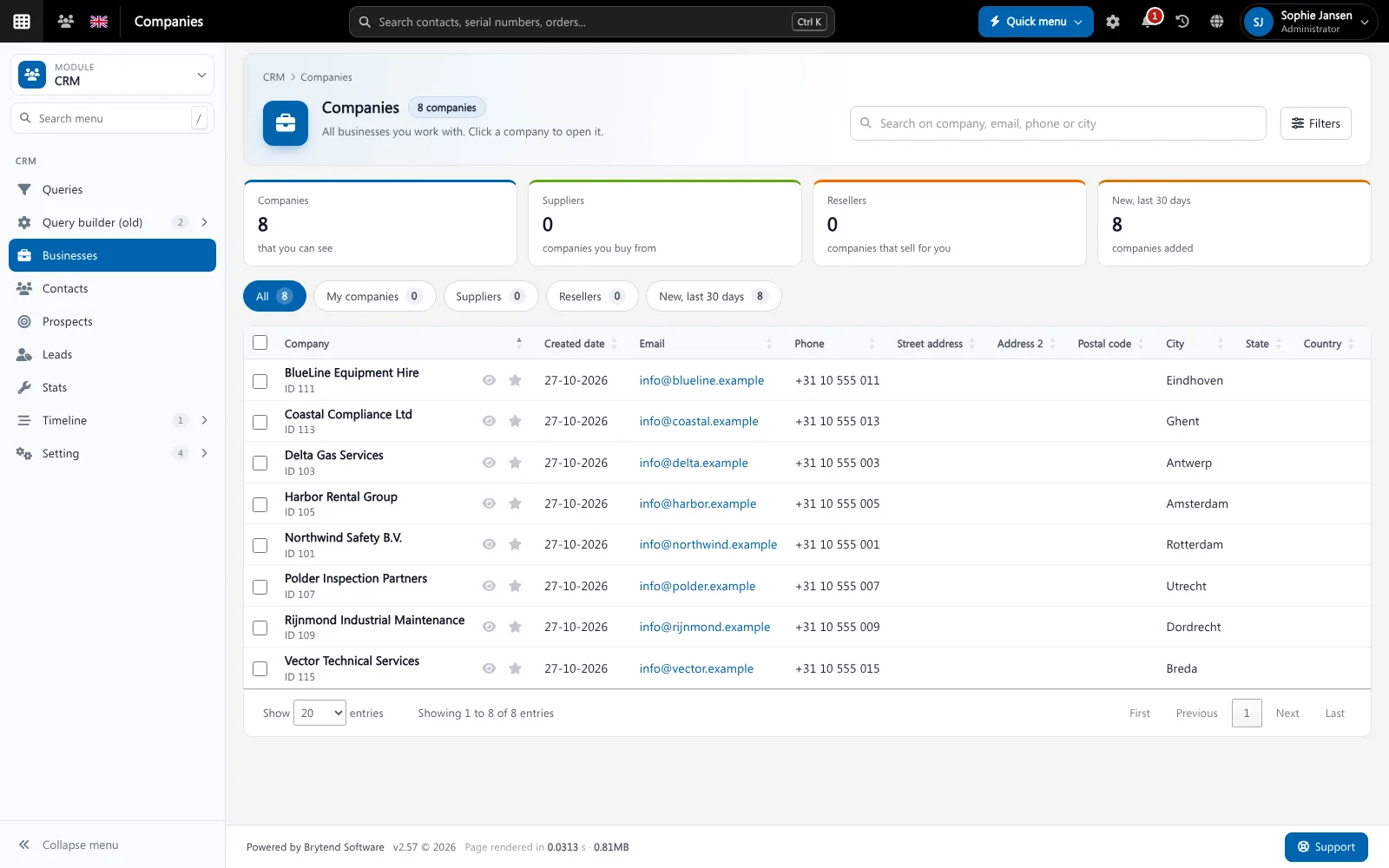Open the CRM module dropdown
This screenshot has height=868, width=1389.
coord(112,75)
